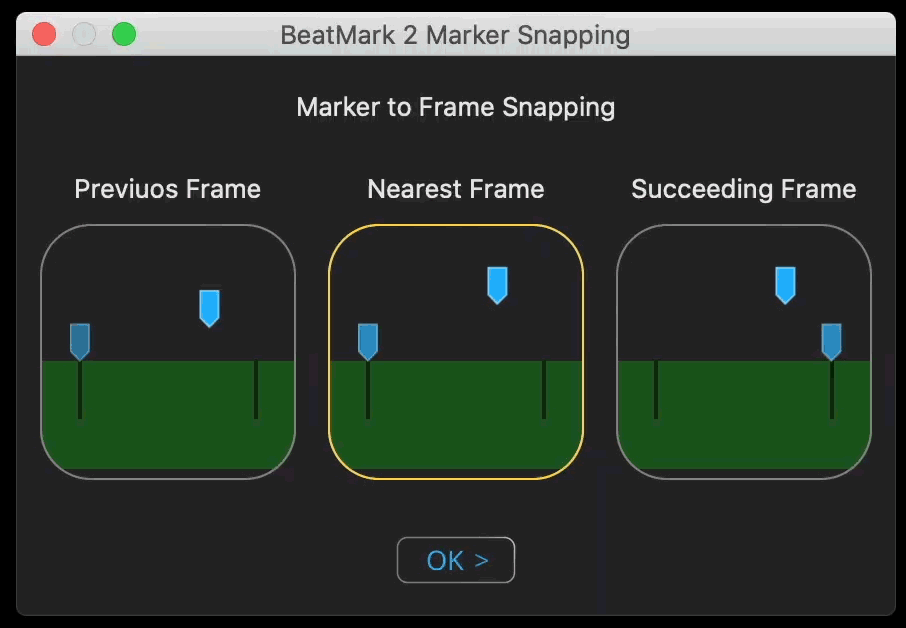Select the Nearest Frame snapping option
Viewport: 906px width, 628px height.
coord(456,352)
